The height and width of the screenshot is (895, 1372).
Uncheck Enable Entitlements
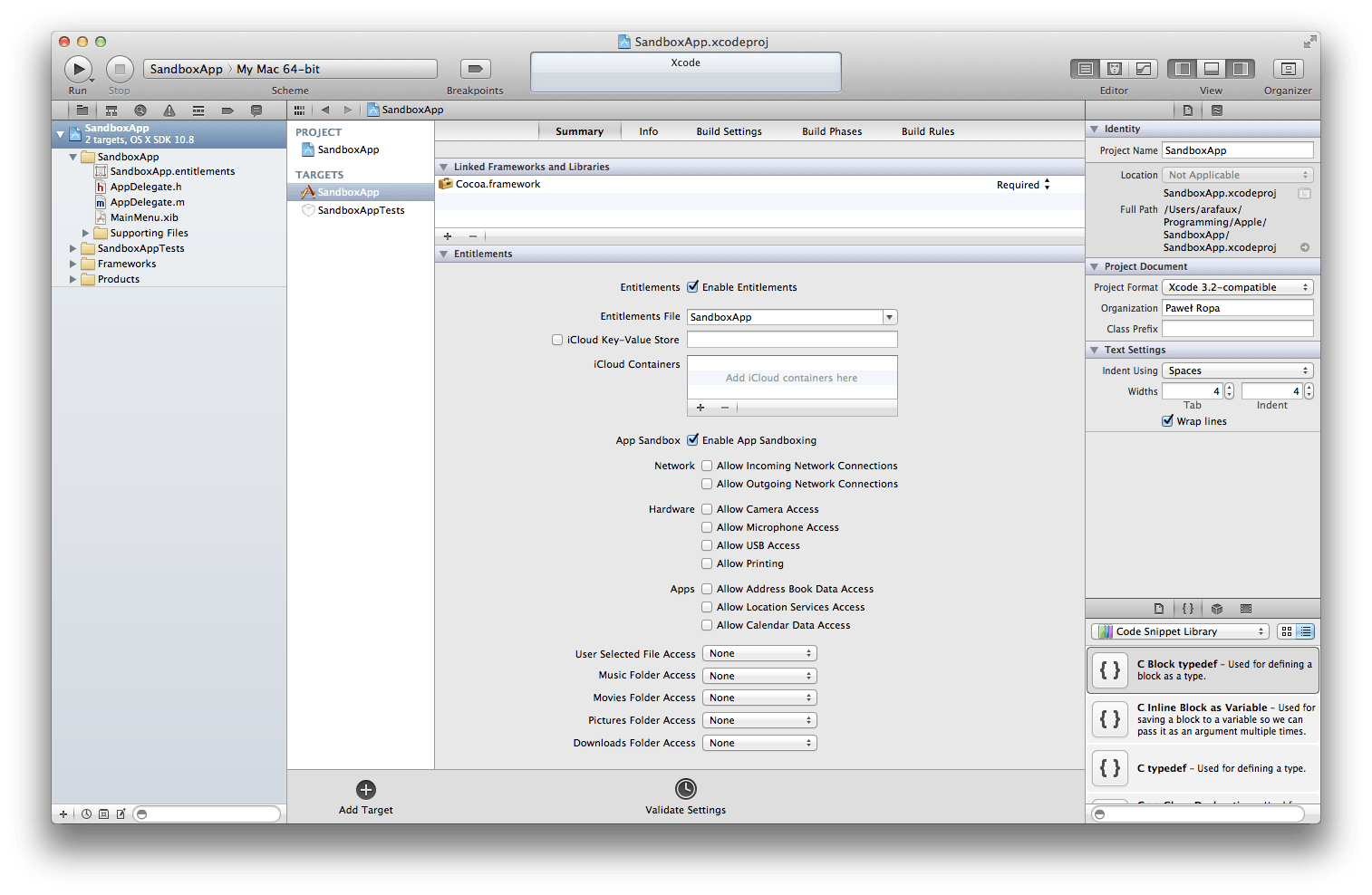point(693,287)
